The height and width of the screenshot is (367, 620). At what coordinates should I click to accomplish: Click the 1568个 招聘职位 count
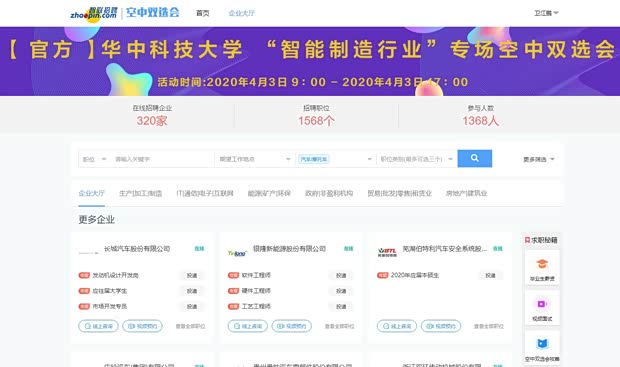pos(316,121)
